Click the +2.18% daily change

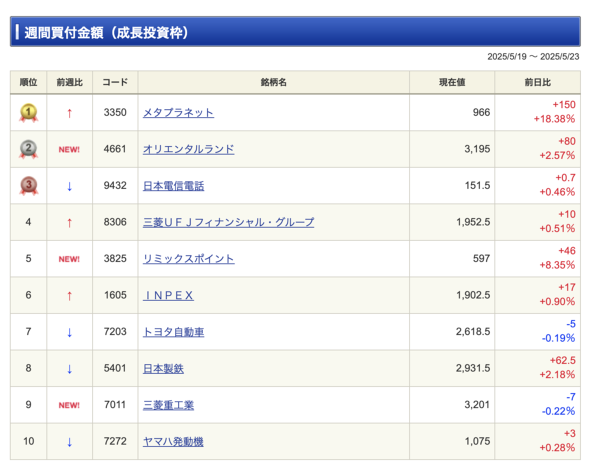click(x=557, y=374)
